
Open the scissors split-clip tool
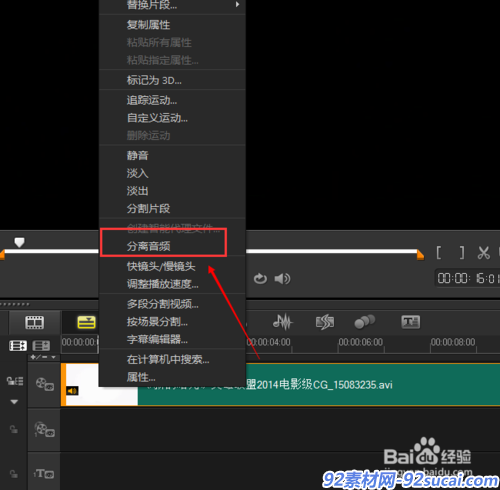(483, 253)
